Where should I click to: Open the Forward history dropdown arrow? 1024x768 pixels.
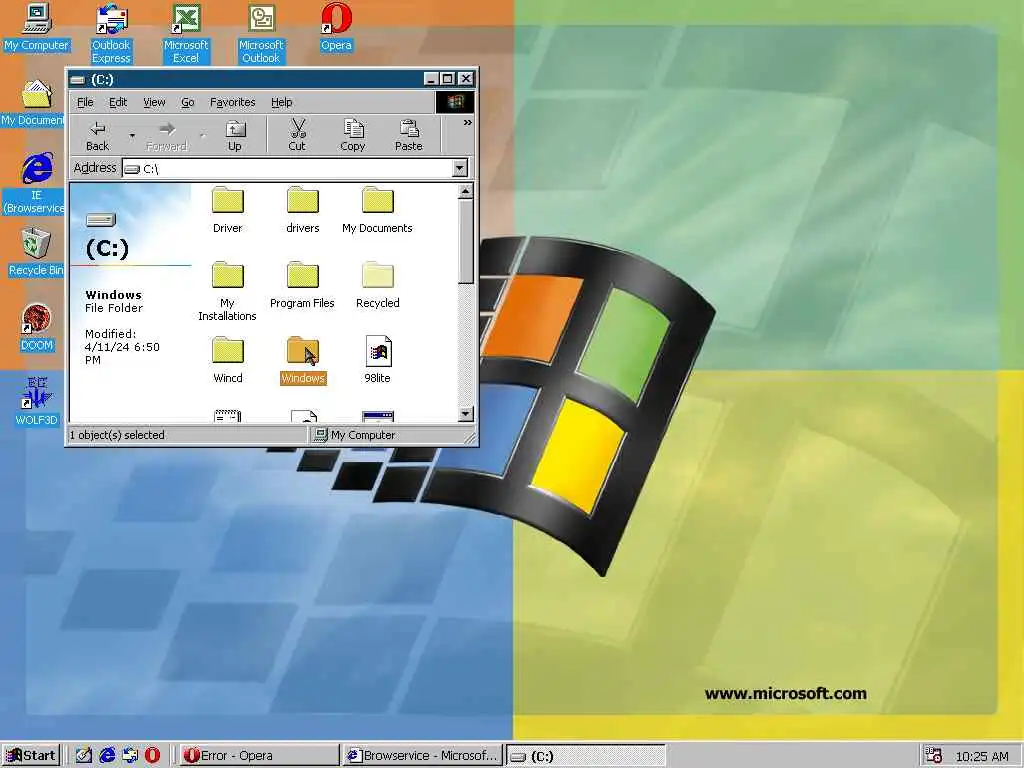(202, 136)
